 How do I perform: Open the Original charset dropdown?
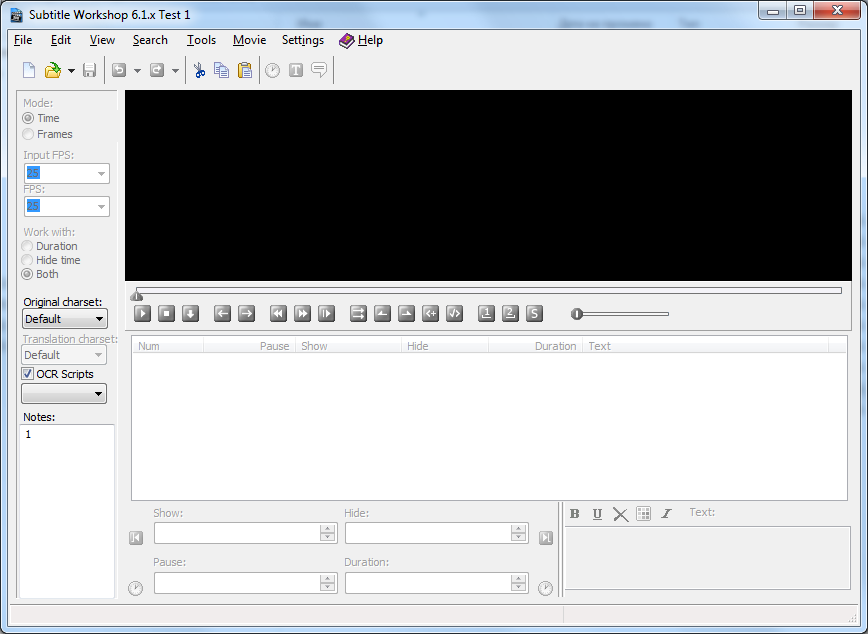(x=65, y=319)
